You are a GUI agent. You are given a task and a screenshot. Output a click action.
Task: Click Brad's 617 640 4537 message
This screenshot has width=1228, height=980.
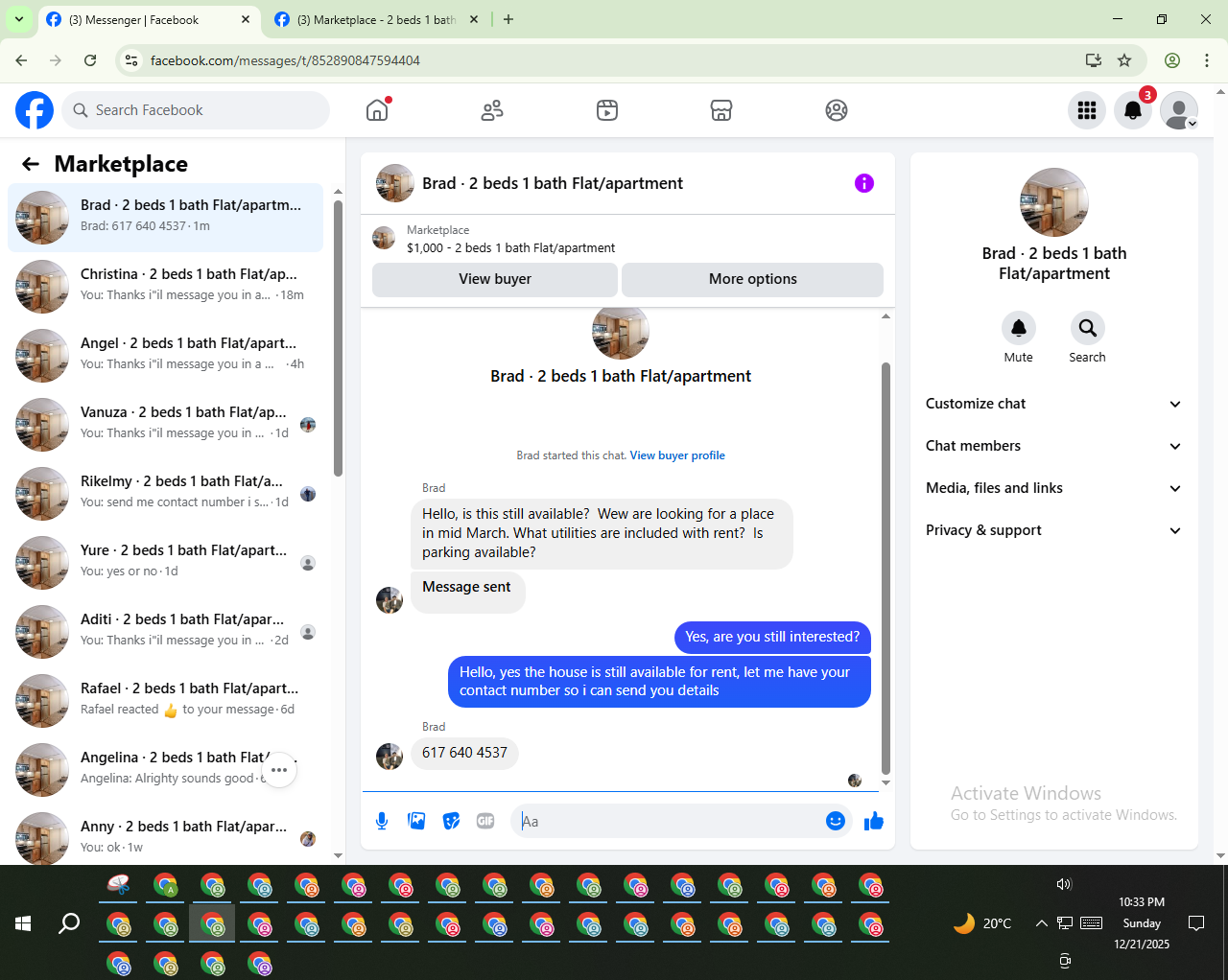[465, 753]
